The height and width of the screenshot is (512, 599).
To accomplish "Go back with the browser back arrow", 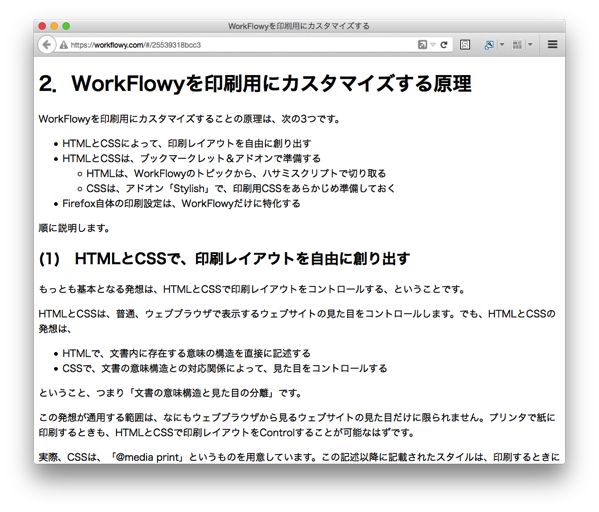I will tap(47, 45).
